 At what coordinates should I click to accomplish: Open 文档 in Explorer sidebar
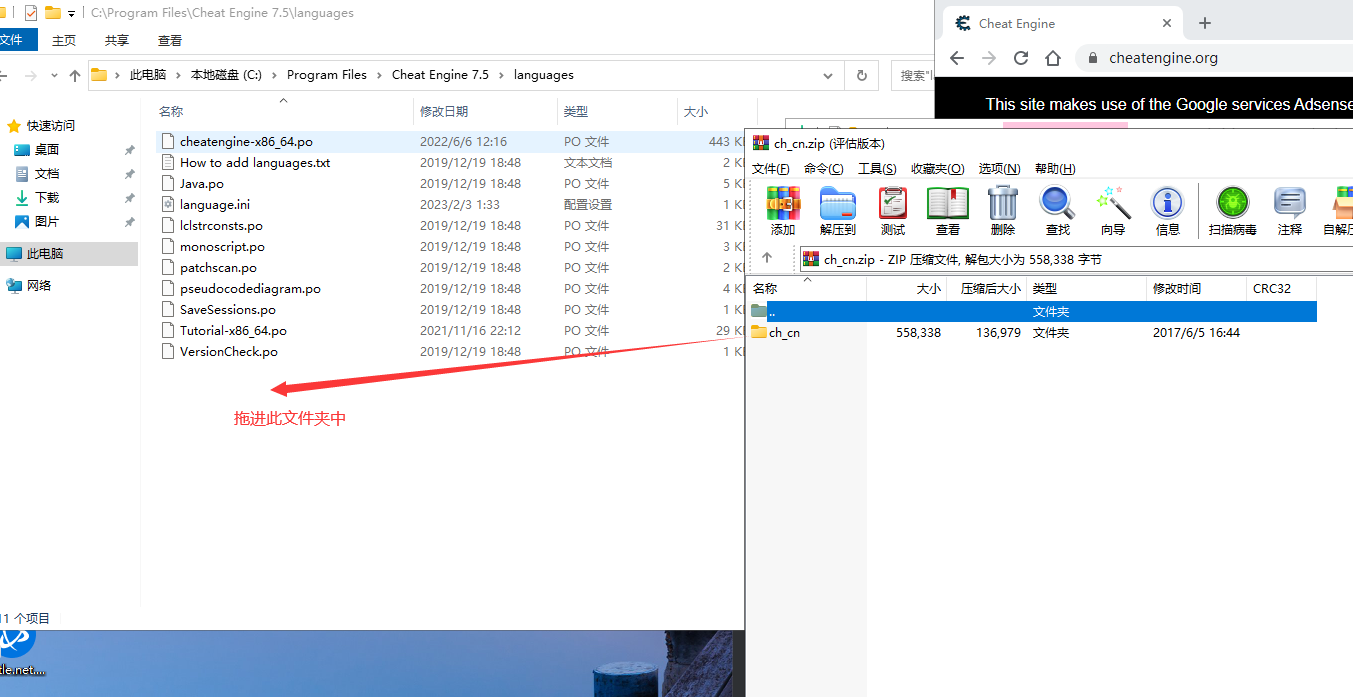click(47, 174)
